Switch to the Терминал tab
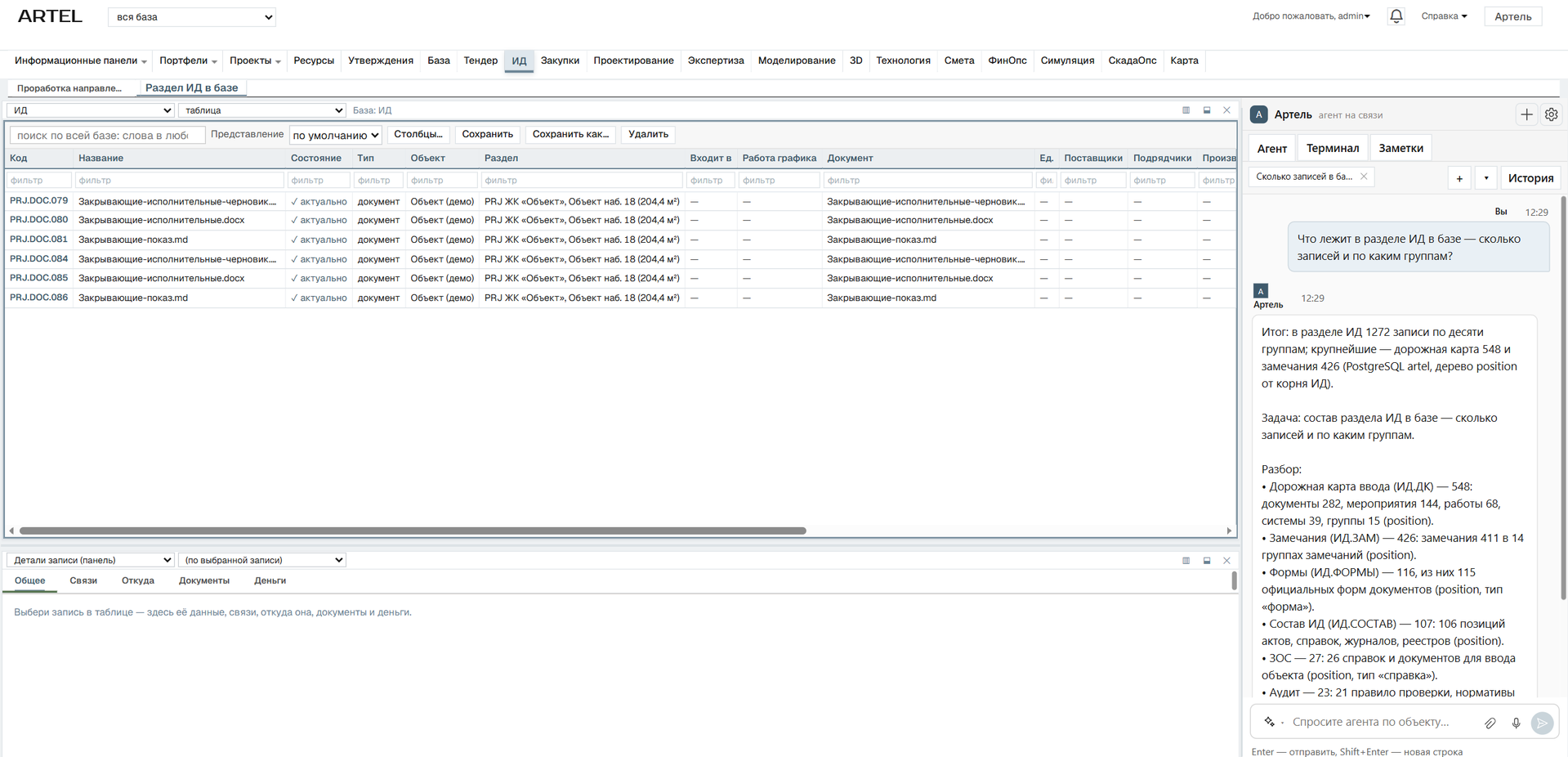Image resolution: width=1568 pixels, height=757 pixels. (1333, 148)
